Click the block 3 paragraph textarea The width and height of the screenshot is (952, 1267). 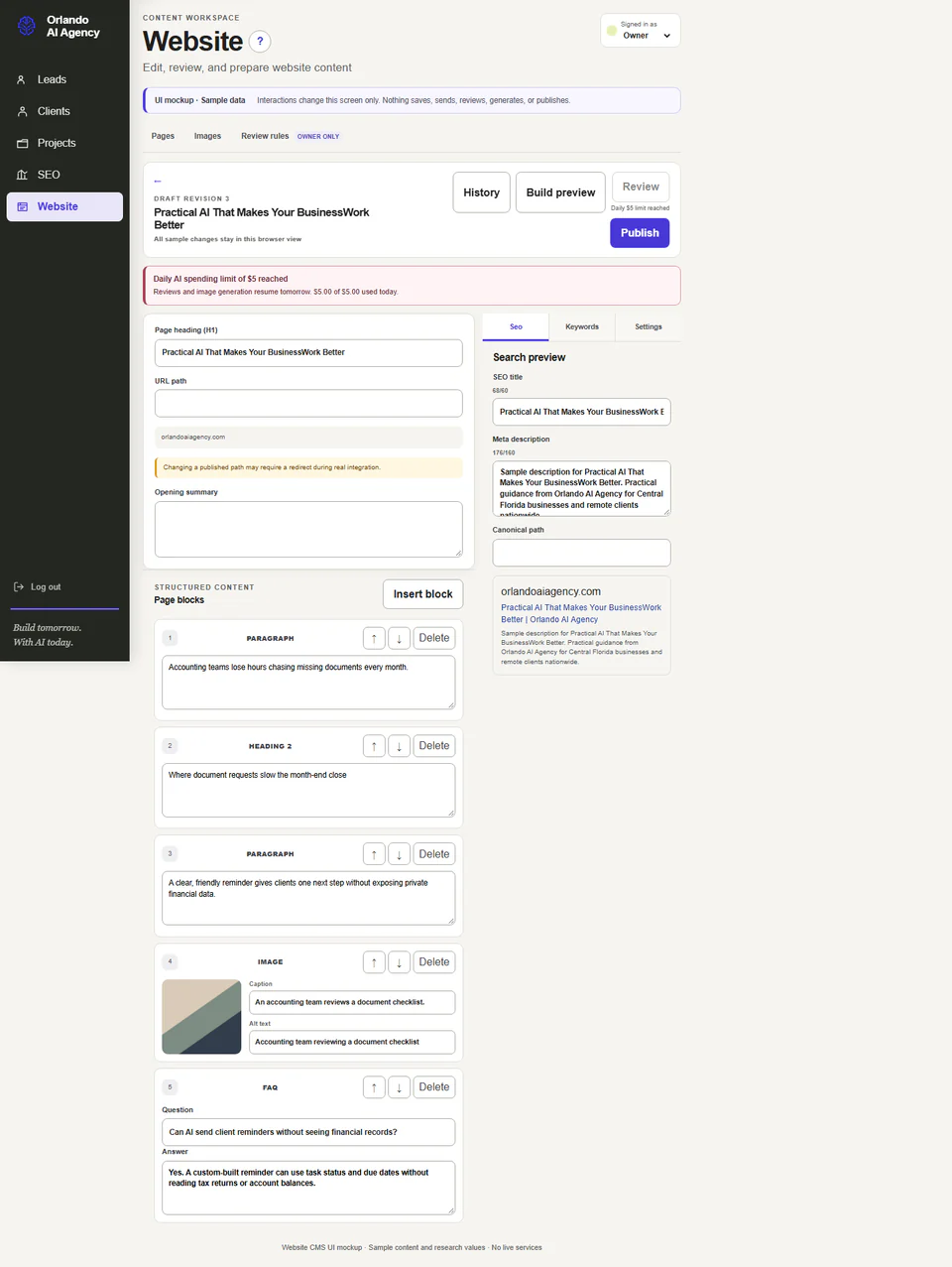point(308,899)
